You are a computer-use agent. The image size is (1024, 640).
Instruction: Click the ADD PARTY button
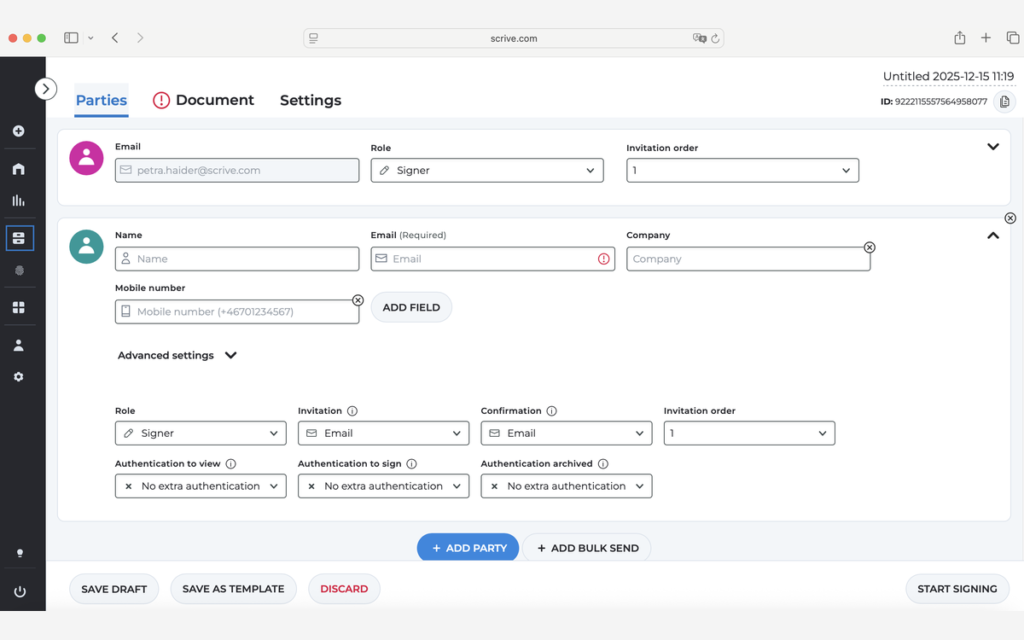(468, 548)
